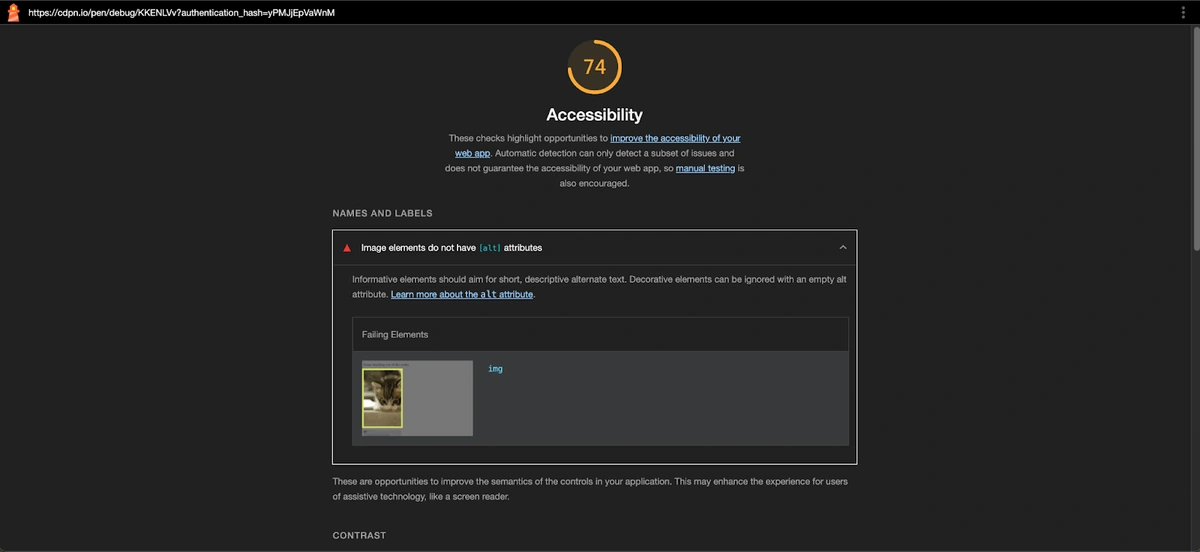Image resolution: width=1200 pixels, height=552 pixels.
Task: Click the 'Failing Elements' table header
Action: point(395,334)
